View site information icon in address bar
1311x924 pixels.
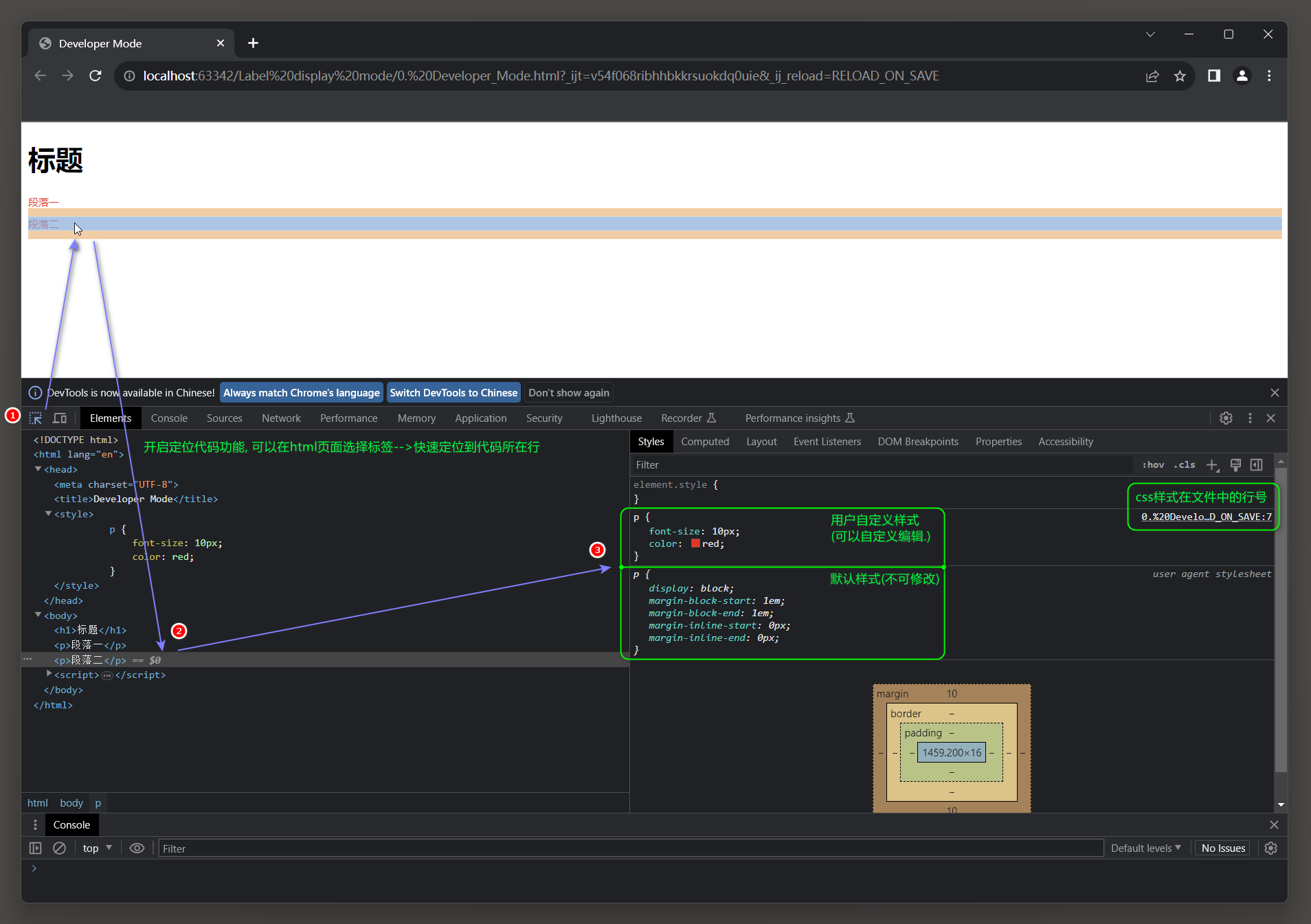129,76
